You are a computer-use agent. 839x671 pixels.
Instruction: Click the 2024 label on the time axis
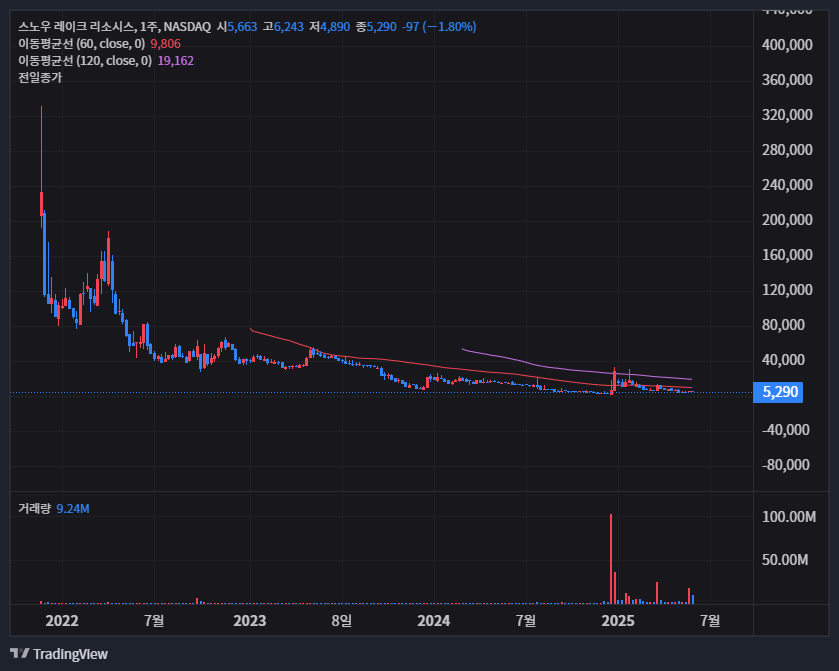434,621
